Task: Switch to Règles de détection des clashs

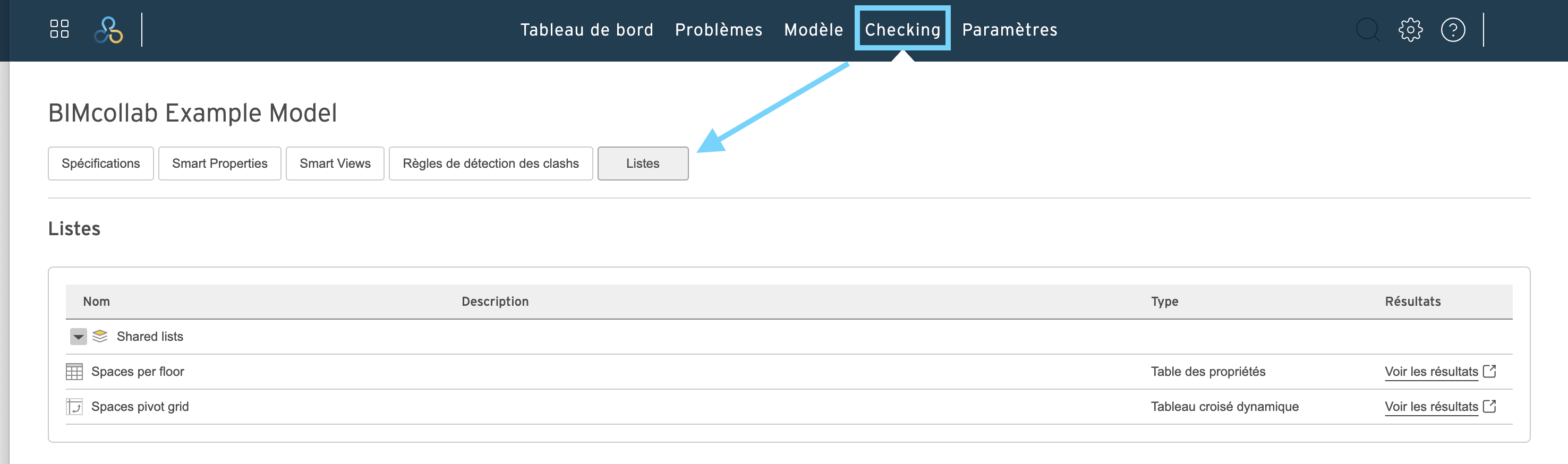Action: tap(491, 164)
